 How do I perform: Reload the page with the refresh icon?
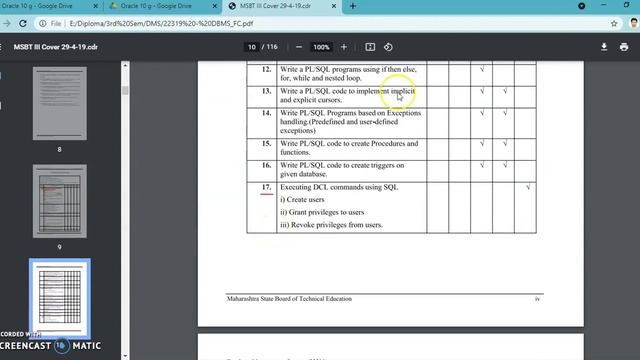[x=23, y=24]
